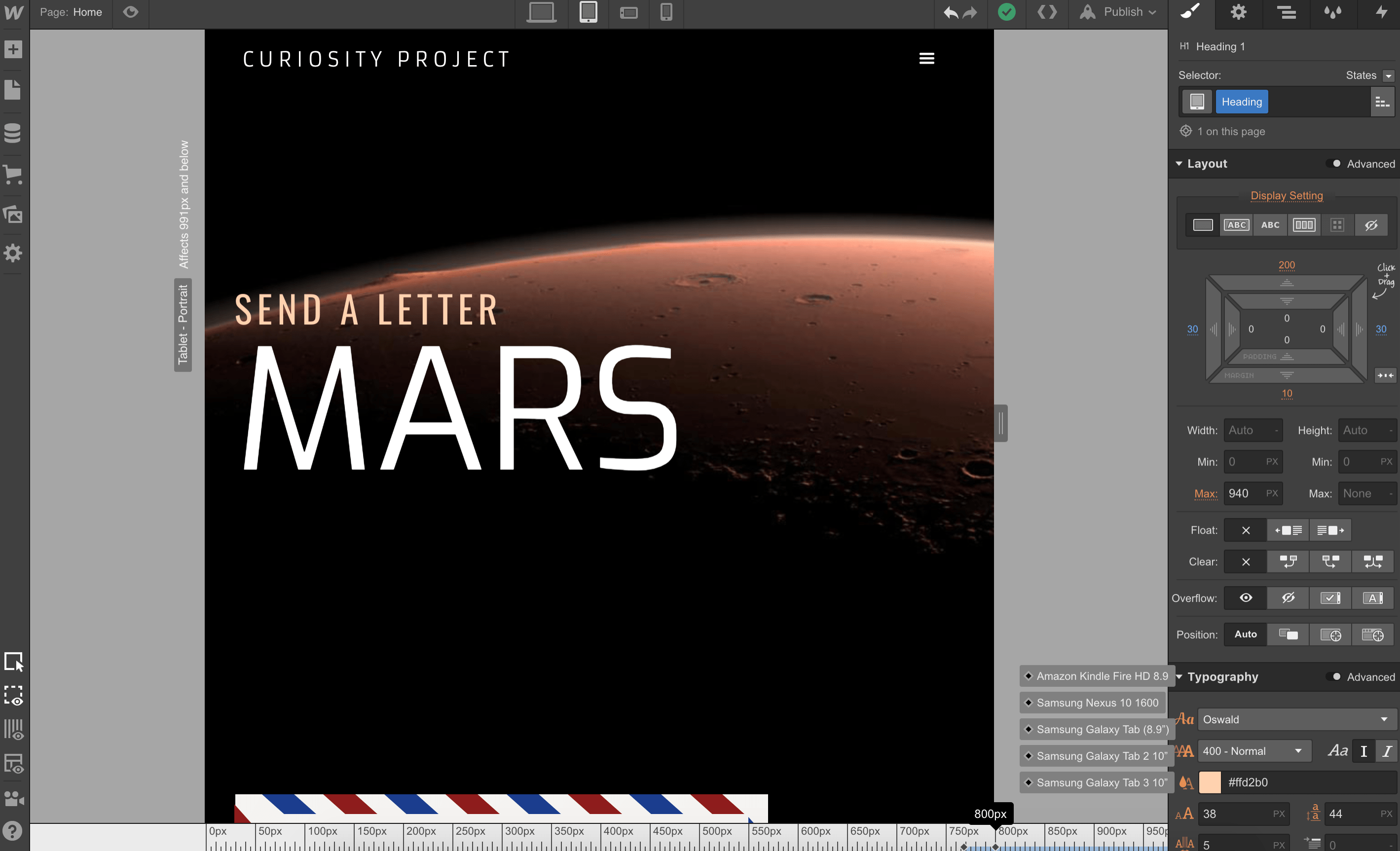Open the export code brackets icon
Image resolution: width=1400 pixels, height=851 pixels.
point(1047,12)
